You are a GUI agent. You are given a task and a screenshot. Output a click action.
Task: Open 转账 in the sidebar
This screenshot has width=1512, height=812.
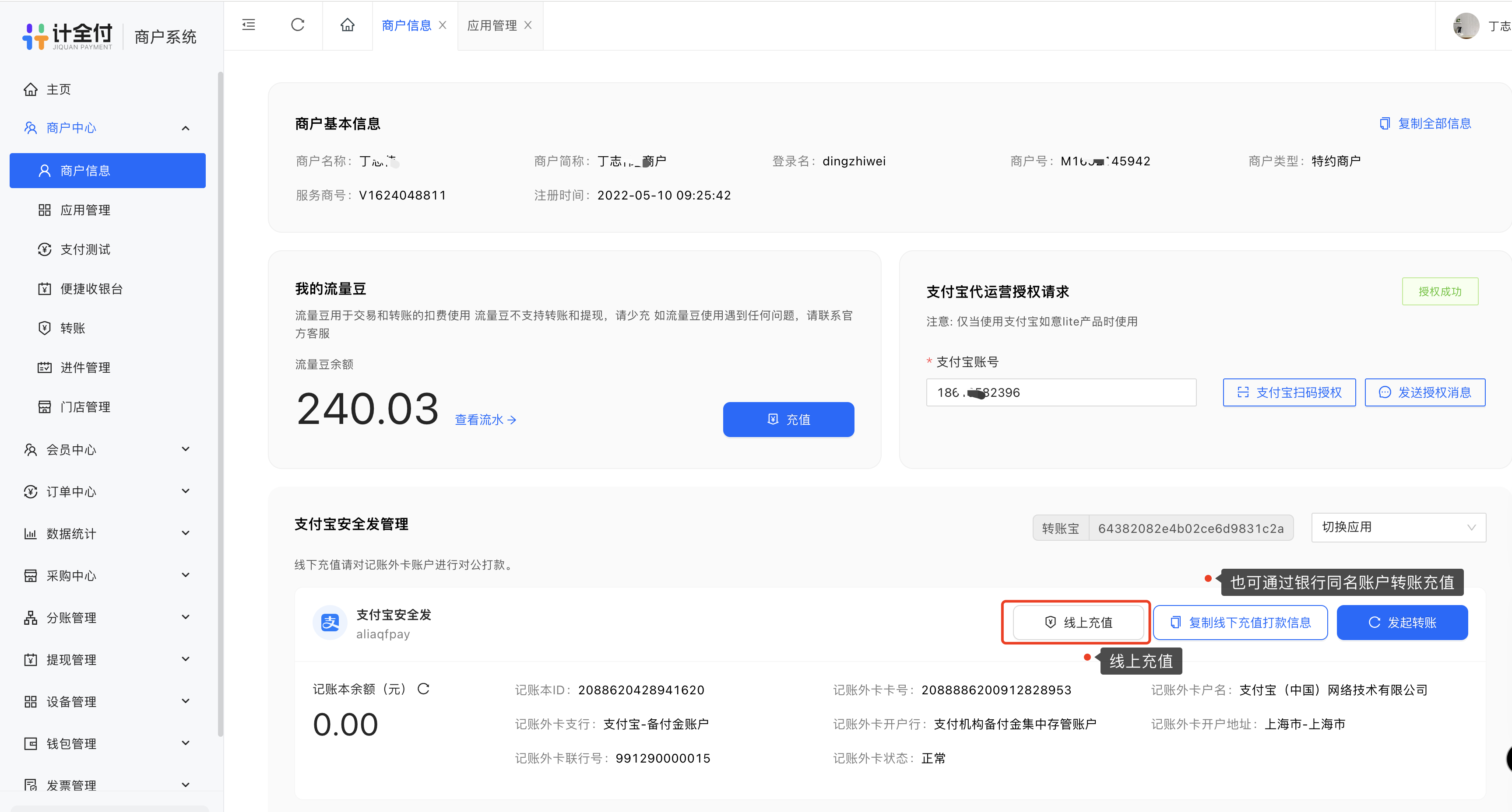(108, 328)
